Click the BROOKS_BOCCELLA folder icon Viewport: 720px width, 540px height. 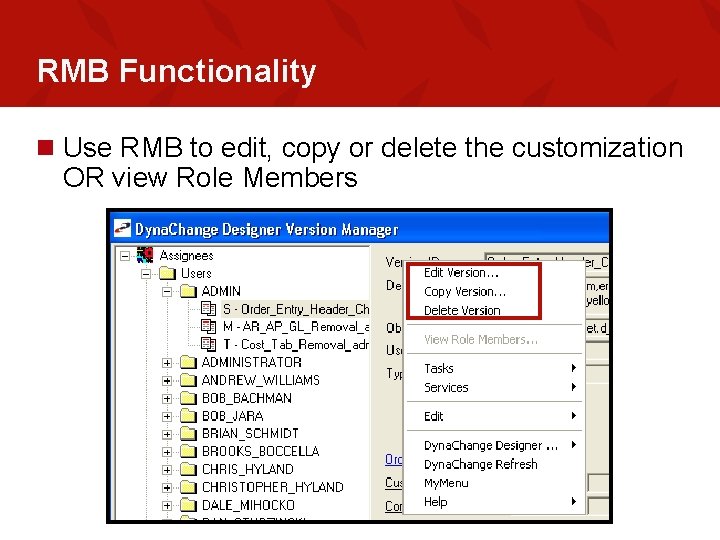[188, 451]
